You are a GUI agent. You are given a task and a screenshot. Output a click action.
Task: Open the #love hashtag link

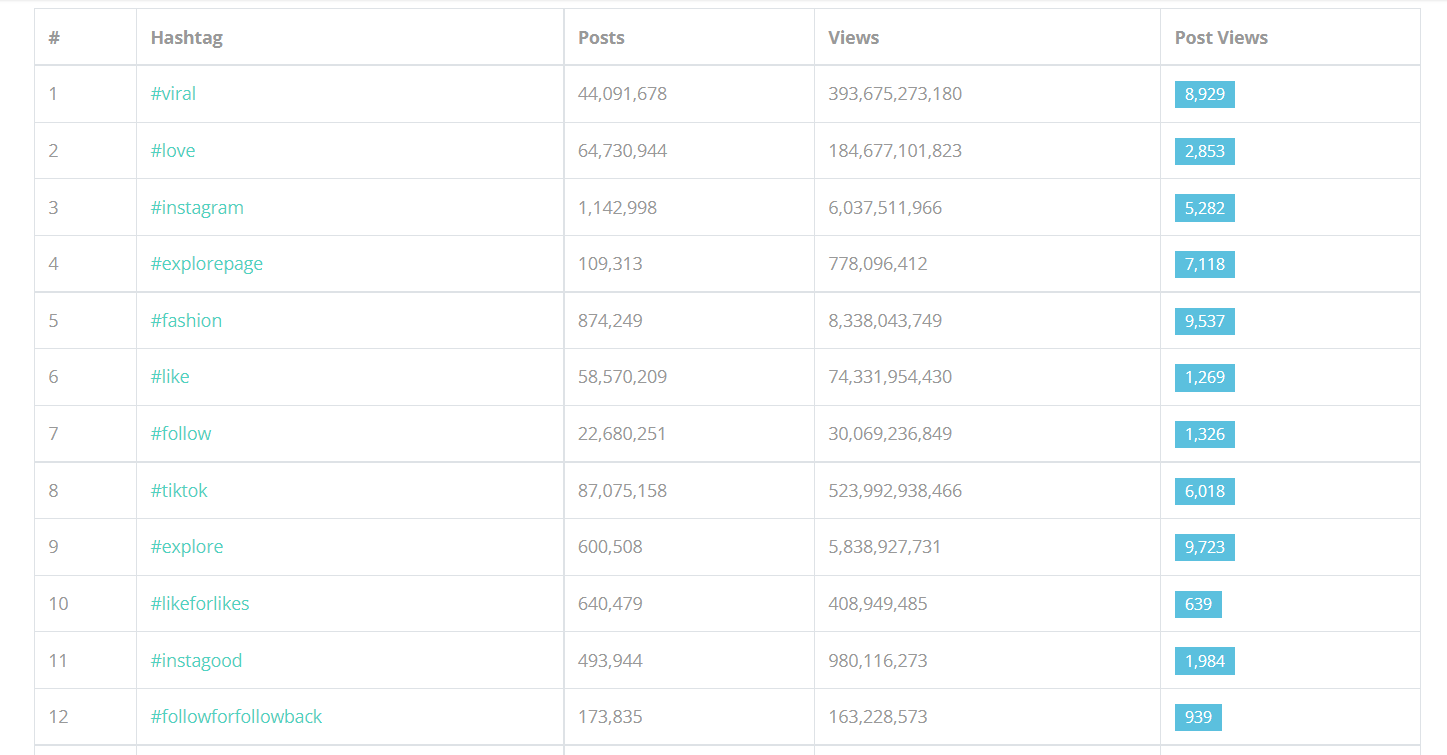172,150
